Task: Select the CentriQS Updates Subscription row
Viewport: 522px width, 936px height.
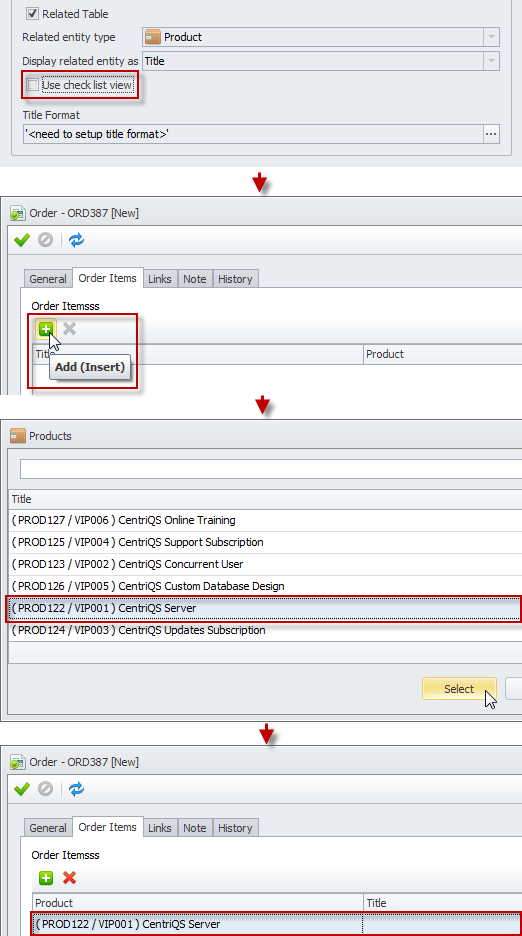Action: click(x=265, y=630)
